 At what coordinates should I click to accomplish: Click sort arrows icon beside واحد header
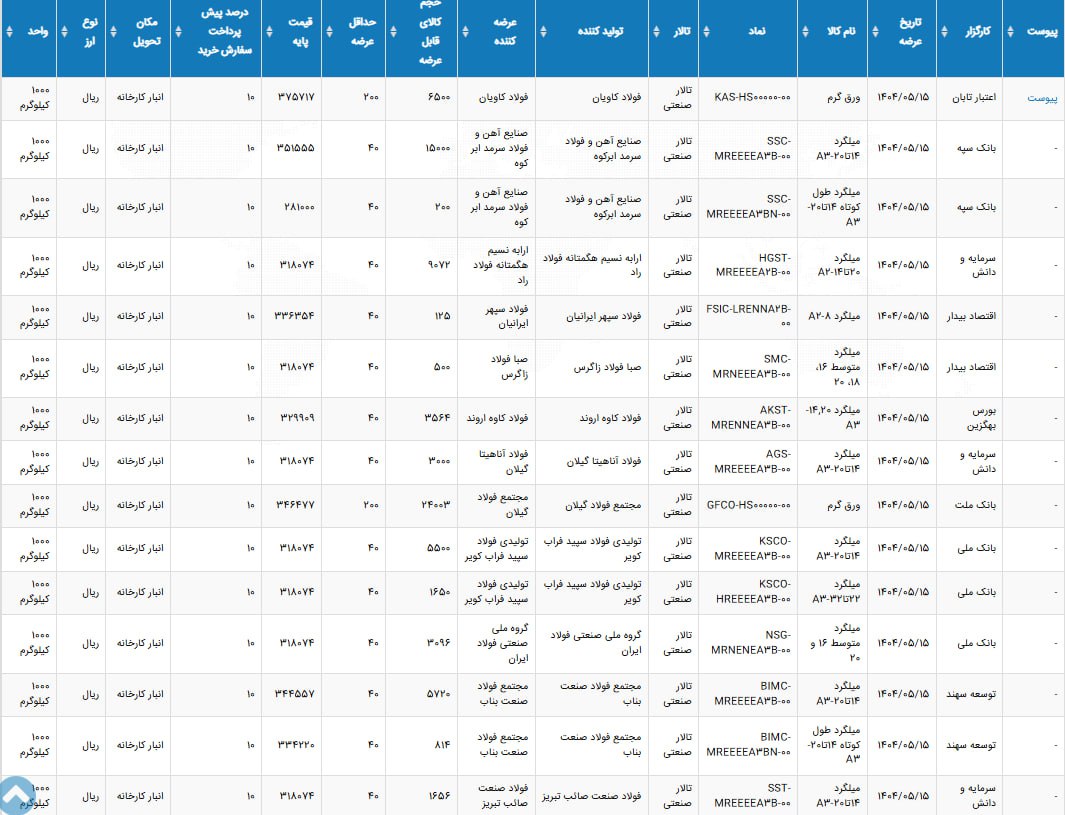tap(8, 31)
